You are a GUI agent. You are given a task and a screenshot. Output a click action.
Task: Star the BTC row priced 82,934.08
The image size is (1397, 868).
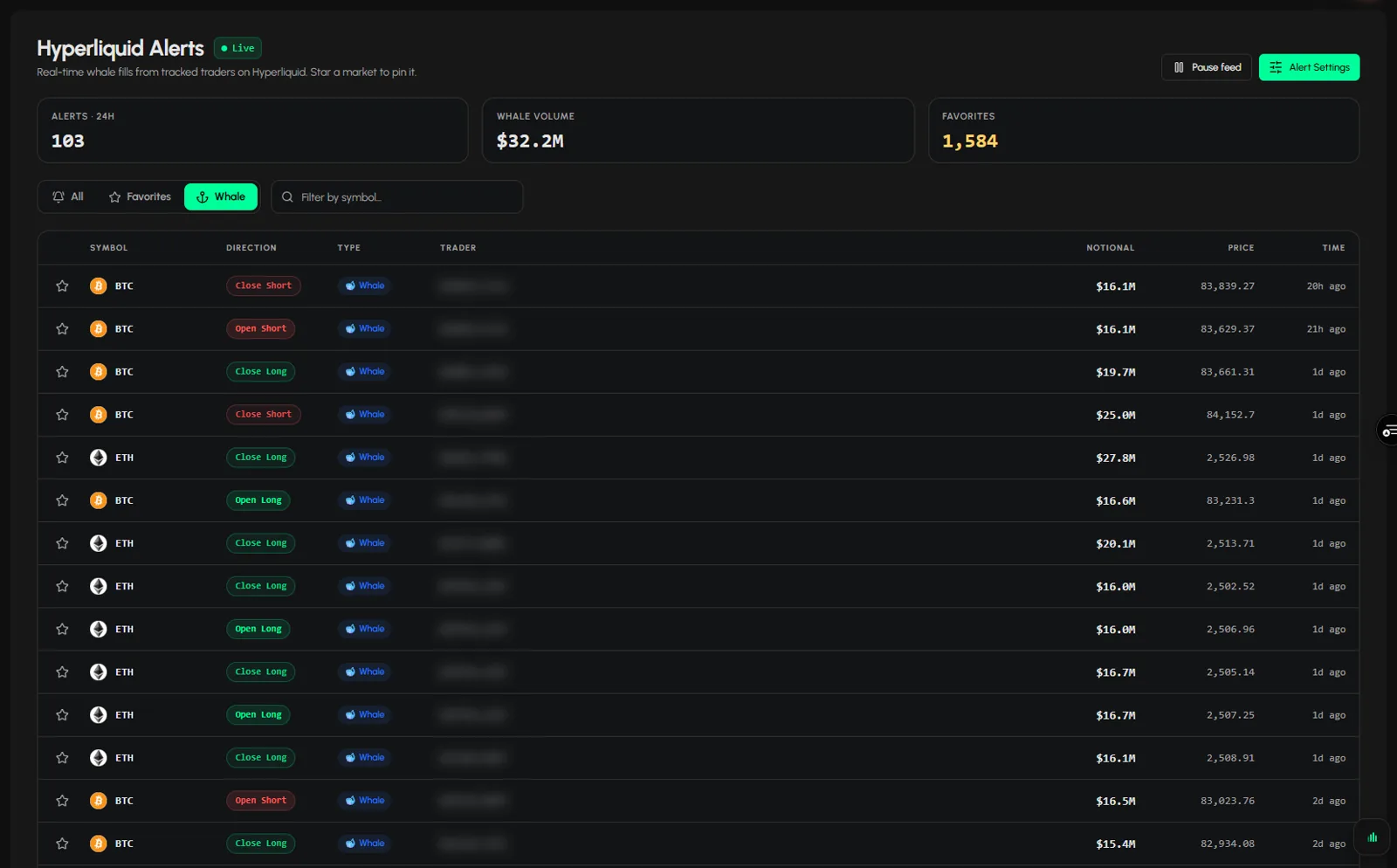pos(62,844)
